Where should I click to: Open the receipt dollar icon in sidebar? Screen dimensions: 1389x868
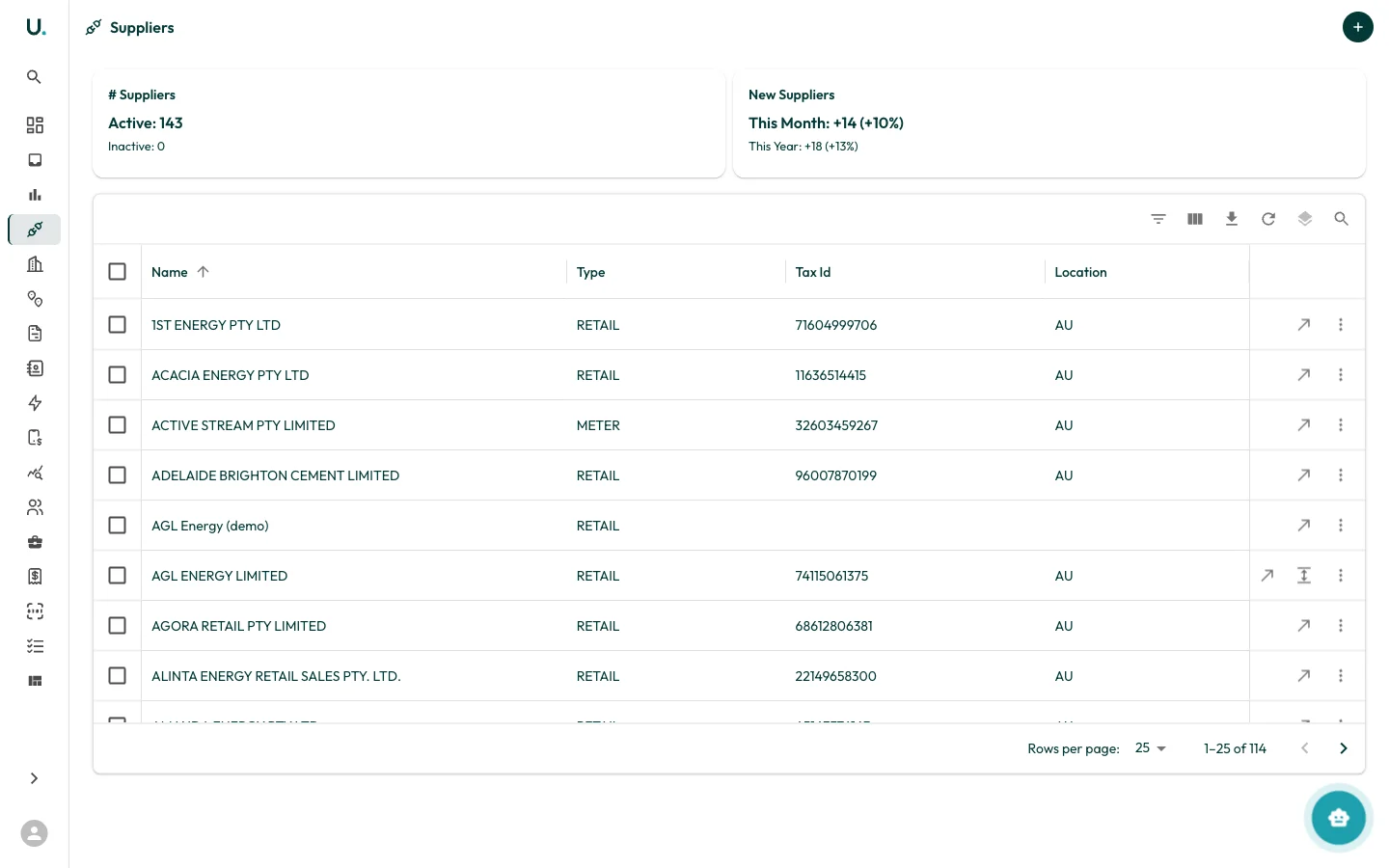(x=35, y=577)
